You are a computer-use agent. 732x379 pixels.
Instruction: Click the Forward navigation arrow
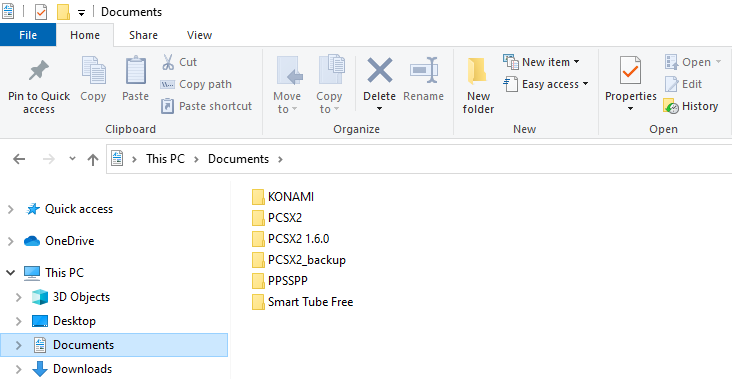[x=49, y=159]
